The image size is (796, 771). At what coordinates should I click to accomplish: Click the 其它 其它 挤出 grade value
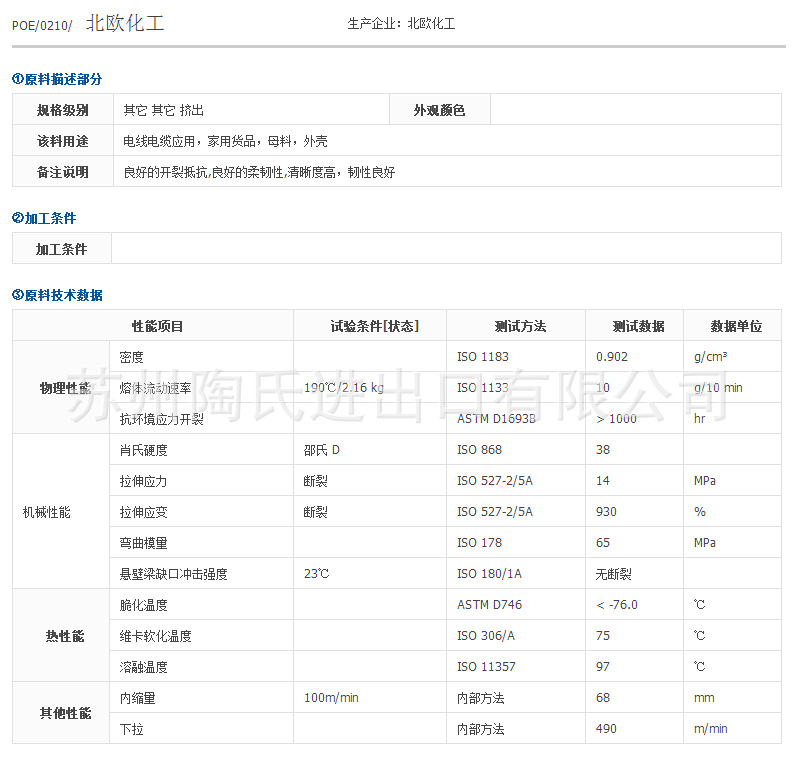pos(163,110)
